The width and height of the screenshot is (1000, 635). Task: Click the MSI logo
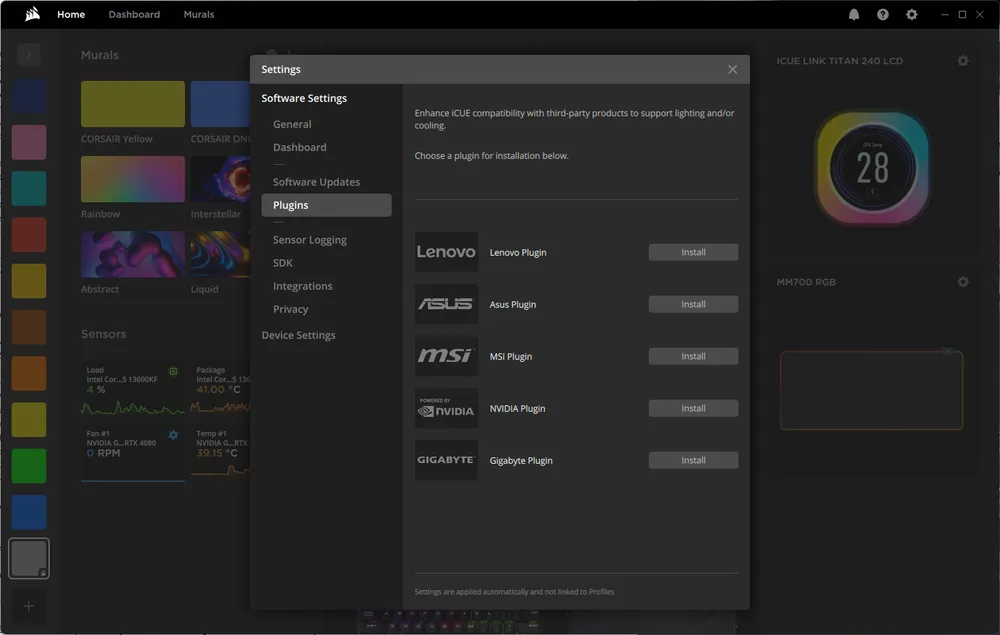point(446,356)
